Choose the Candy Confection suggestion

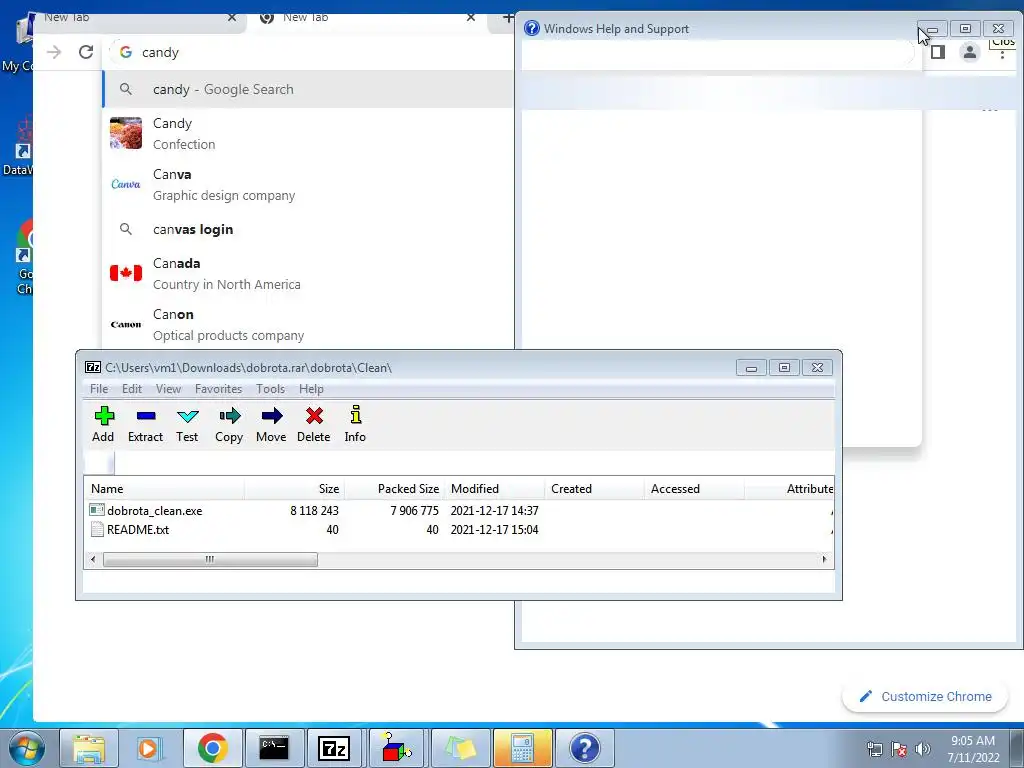click(x=308, y=133)
